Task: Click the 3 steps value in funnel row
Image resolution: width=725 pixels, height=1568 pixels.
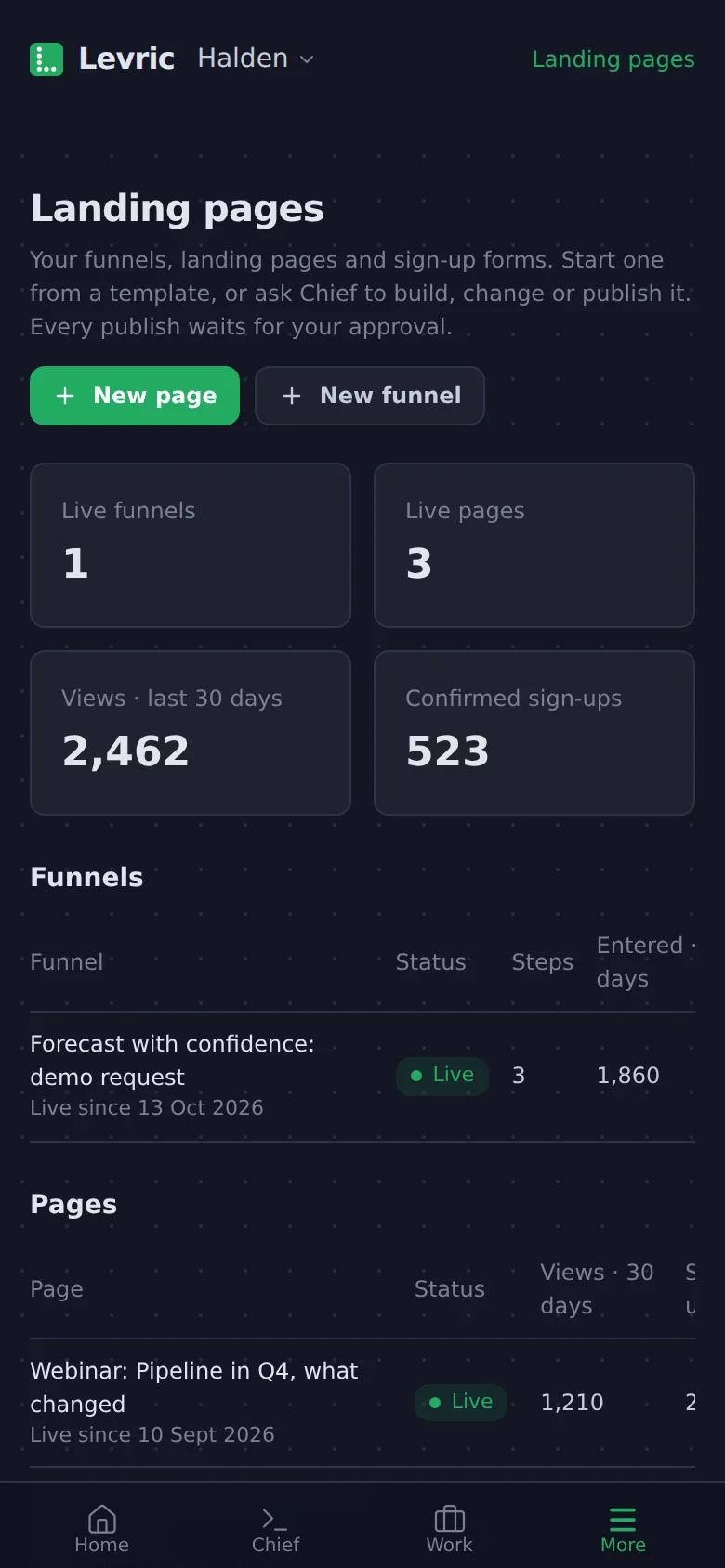Action: click(519, 1076)
